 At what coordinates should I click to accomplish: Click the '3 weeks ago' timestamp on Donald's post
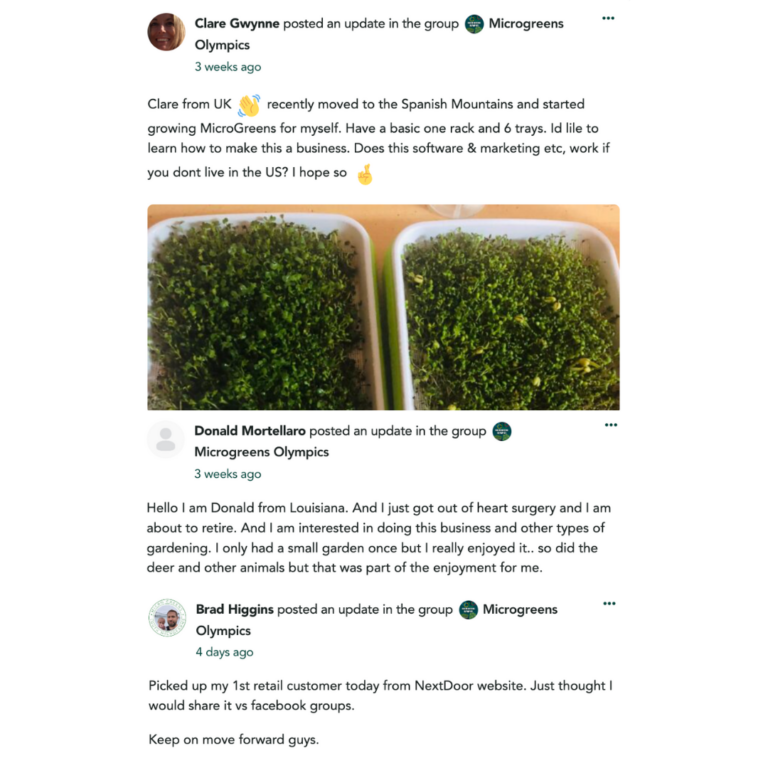pyautogui.click(x=228, y=474)
